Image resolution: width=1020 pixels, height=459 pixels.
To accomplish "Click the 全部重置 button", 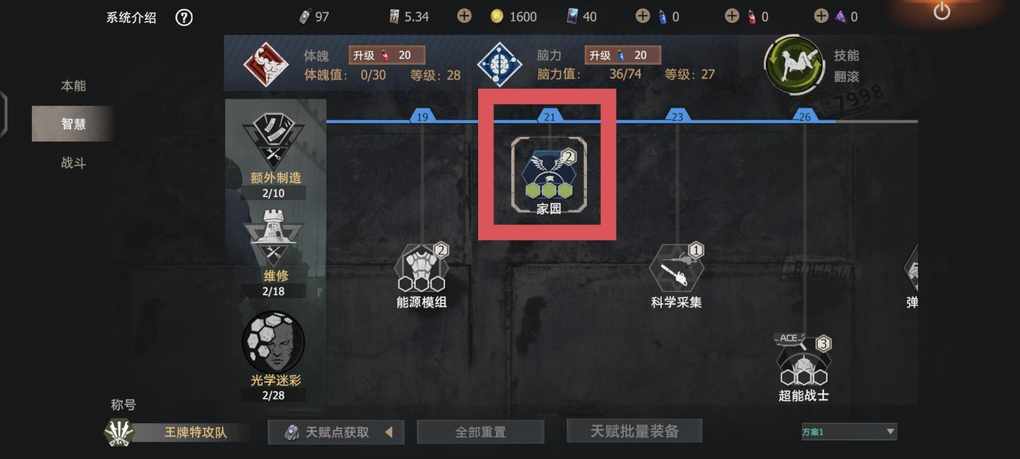I will [480, 432].
